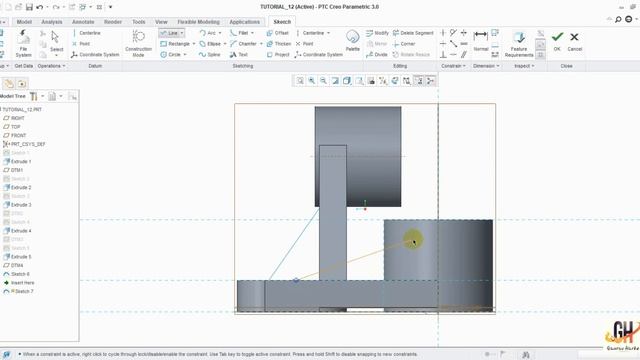Toggle datum display filters in graphics toolbar
This screenshot has width=640, height=360.
[383, 81]
